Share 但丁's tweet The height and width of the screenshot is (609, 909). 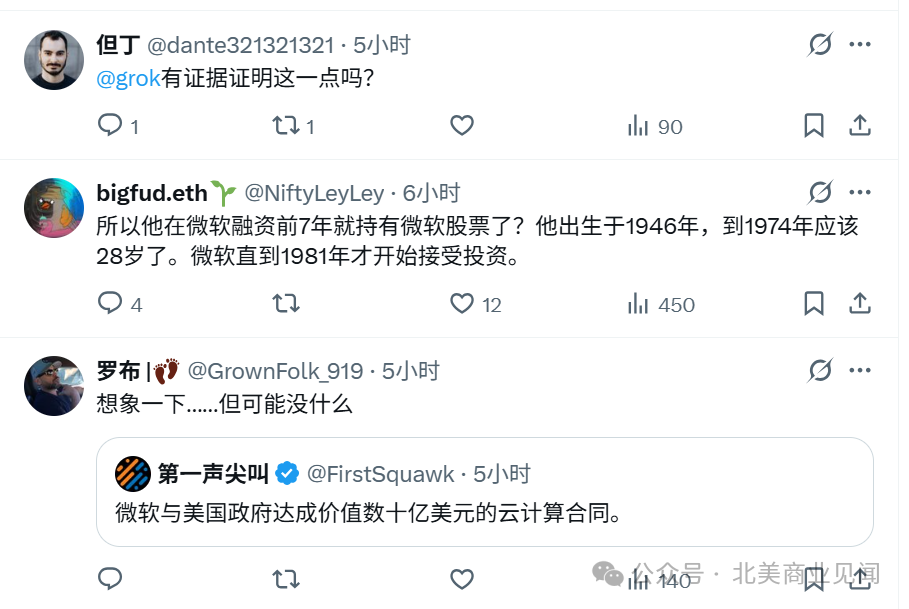coord(859,126)
